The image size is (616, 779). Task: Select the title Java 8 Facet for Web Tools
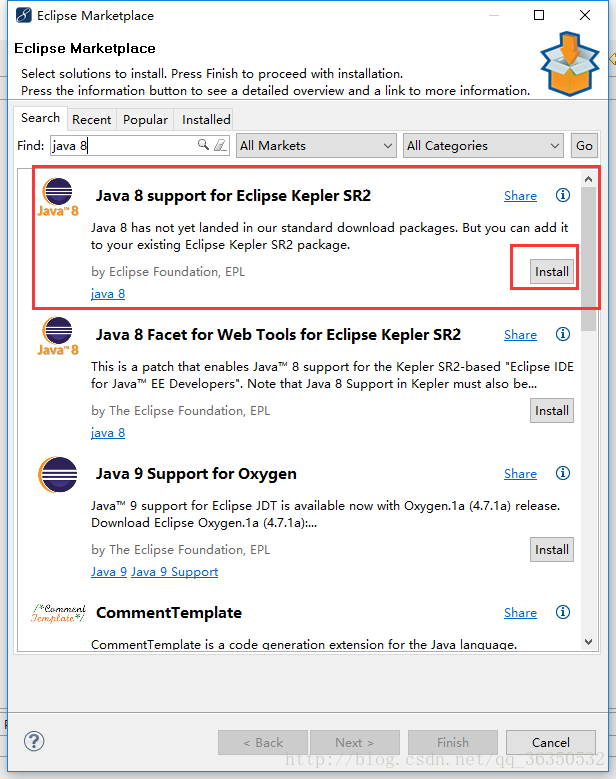[278, 335]
